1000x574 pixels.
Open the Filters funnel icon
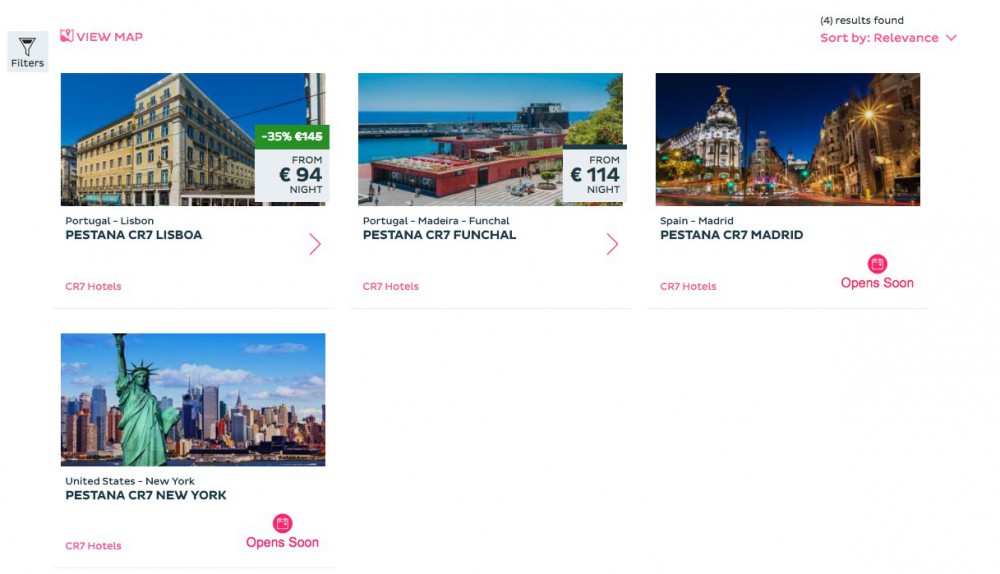(x=27, y=46)
